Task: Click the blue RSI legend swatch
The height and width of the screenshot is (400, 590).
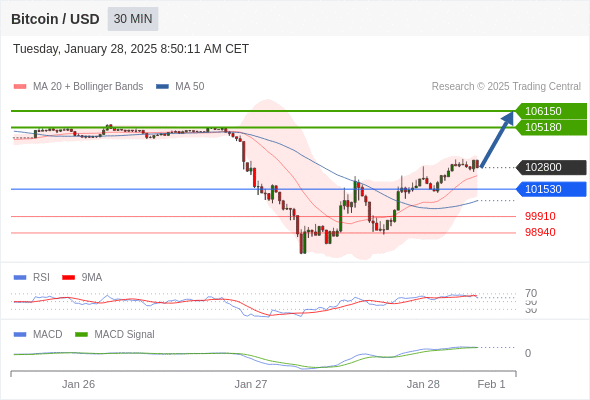Action: click(x=20, y=278)
